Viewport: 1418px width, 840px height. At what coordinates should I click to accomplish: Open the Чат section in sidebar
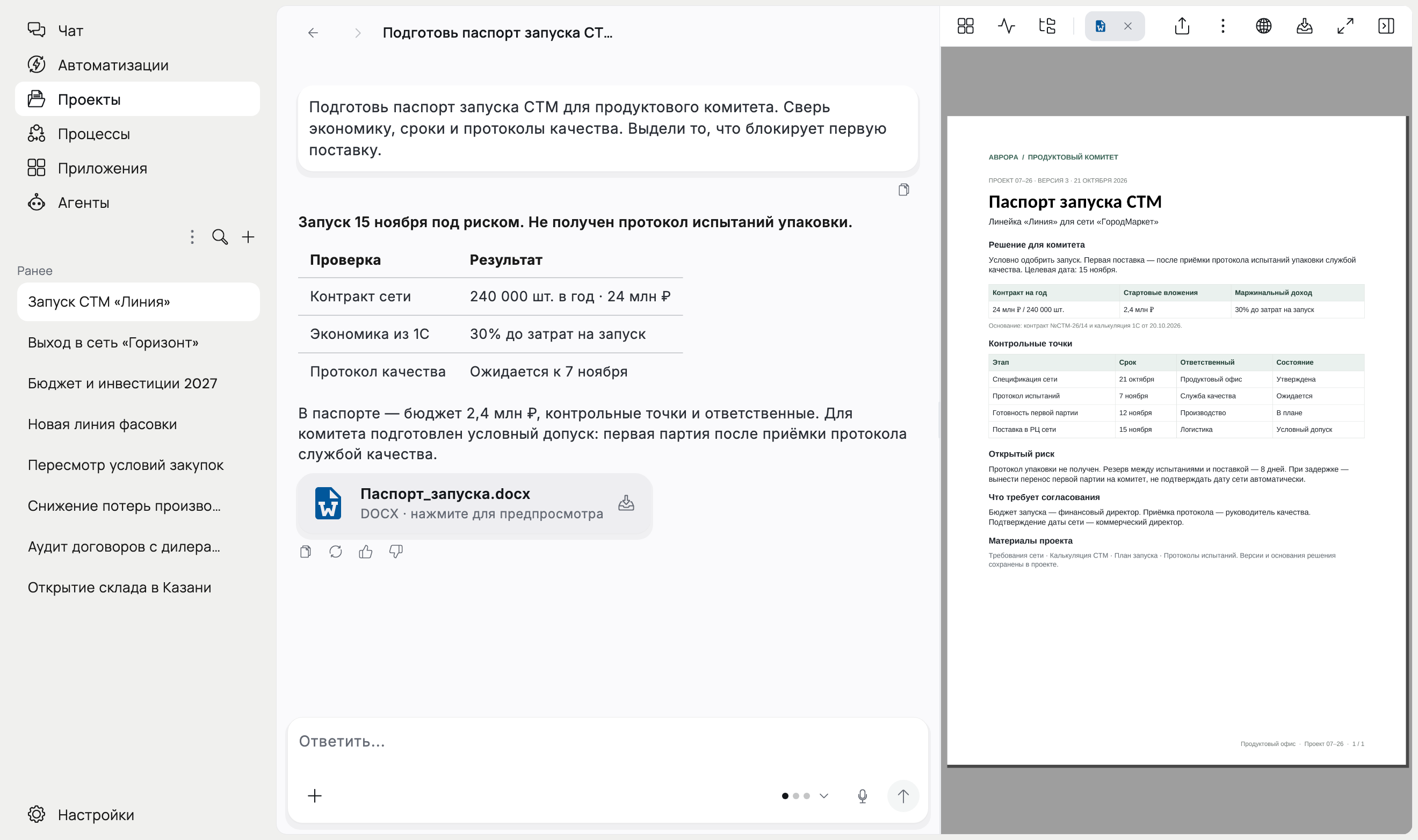coord(137,31)
